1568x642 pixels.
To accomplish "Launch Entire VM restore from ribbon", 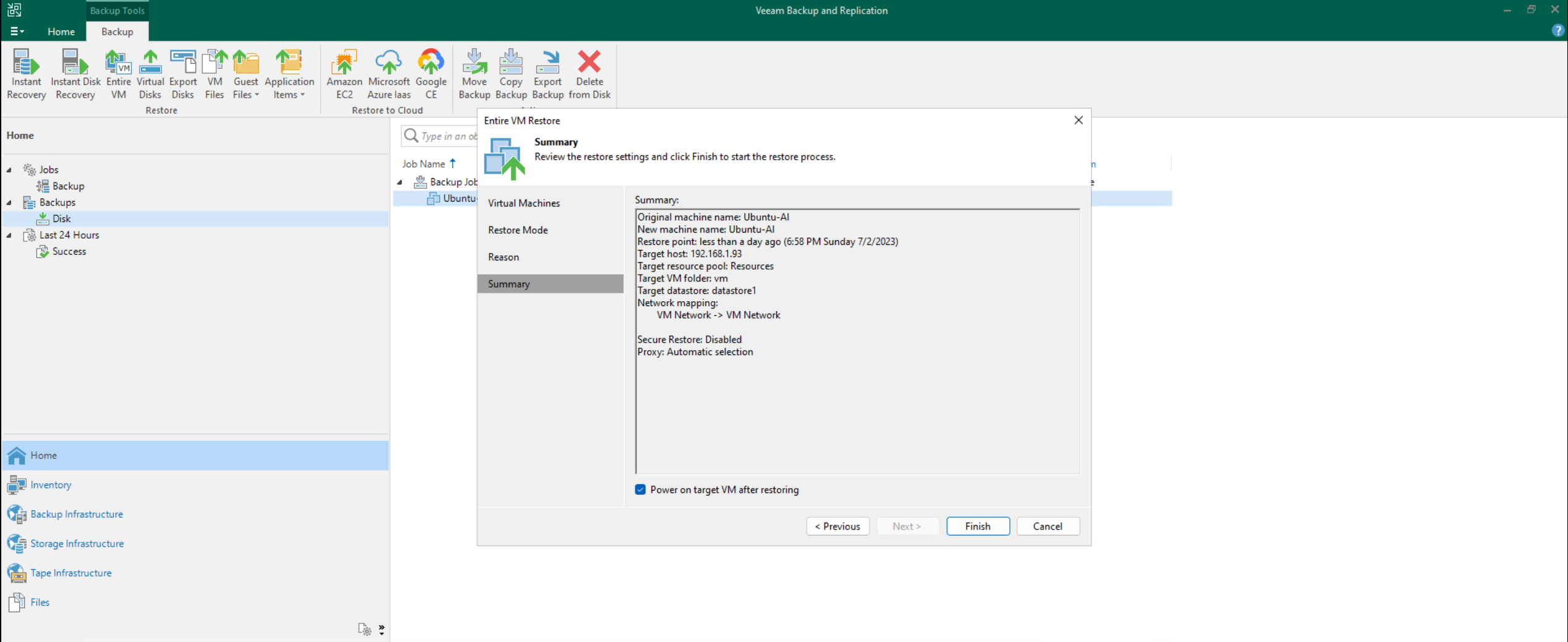I will tap(118, 74).
